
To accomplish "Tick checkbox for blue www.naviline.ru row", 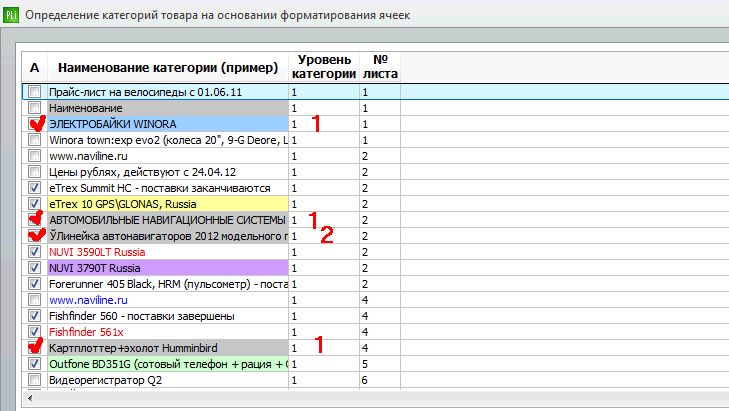I will click(x=34, y=299).
